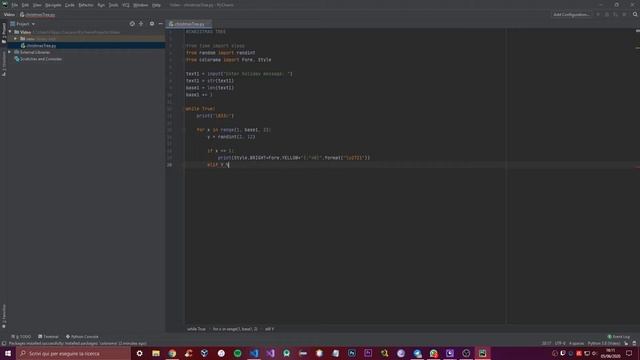
Task: Click the taskbar clock and date
Action: (x=611, y=353)
